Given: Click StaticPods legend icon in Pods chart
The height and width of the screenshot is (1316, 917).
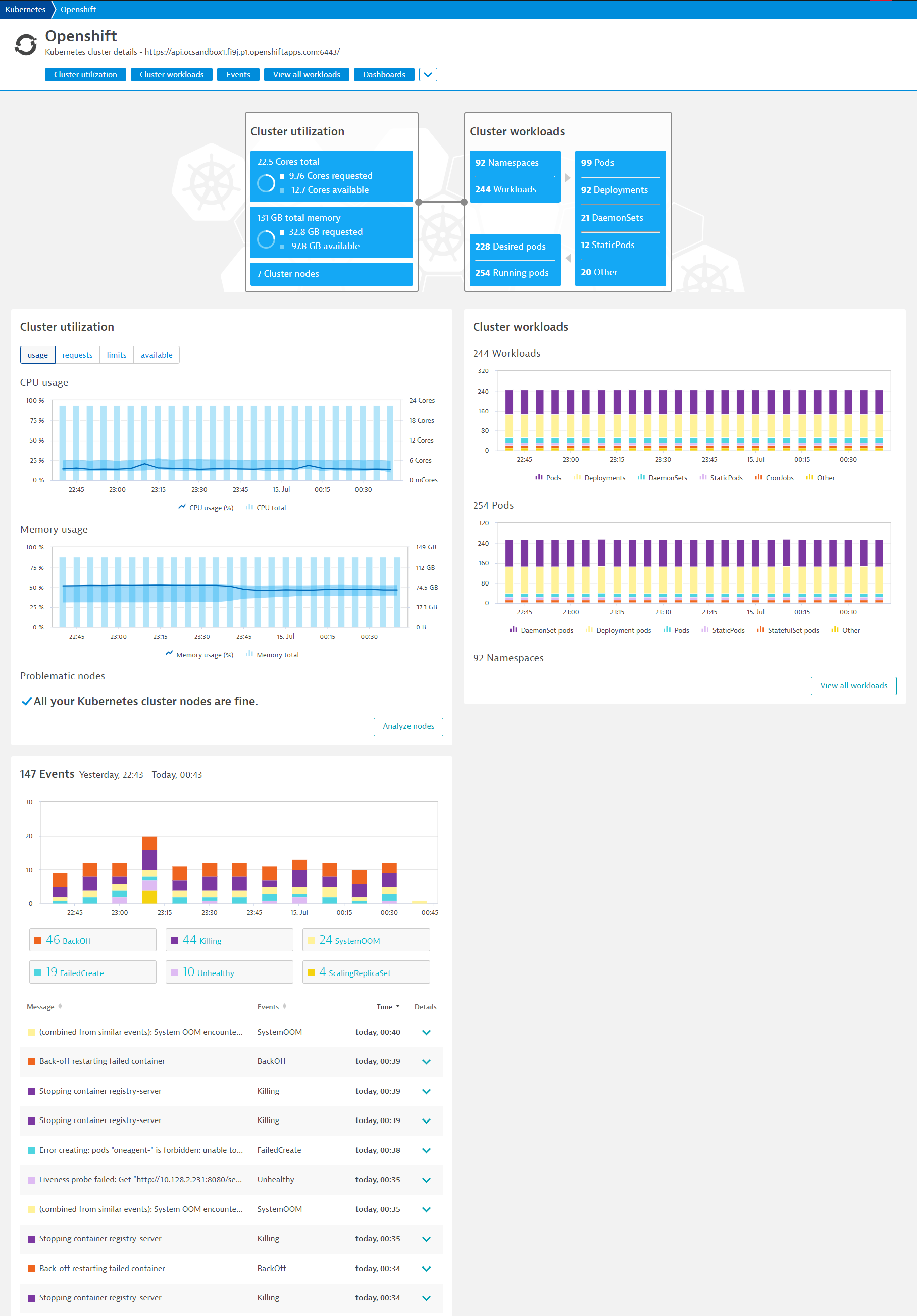Looking at the screenshot, I should (705, 629).
